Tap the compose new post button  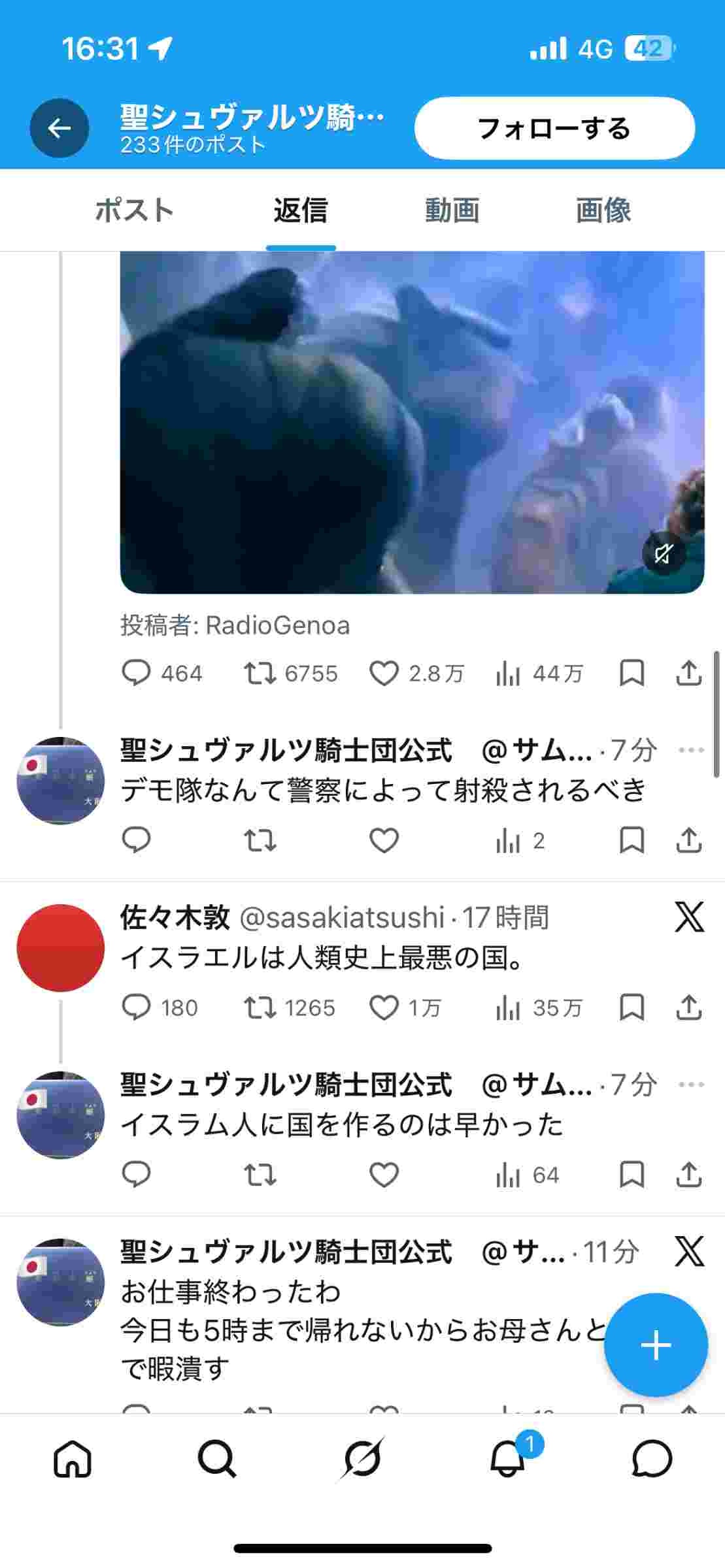[656, 1346]
